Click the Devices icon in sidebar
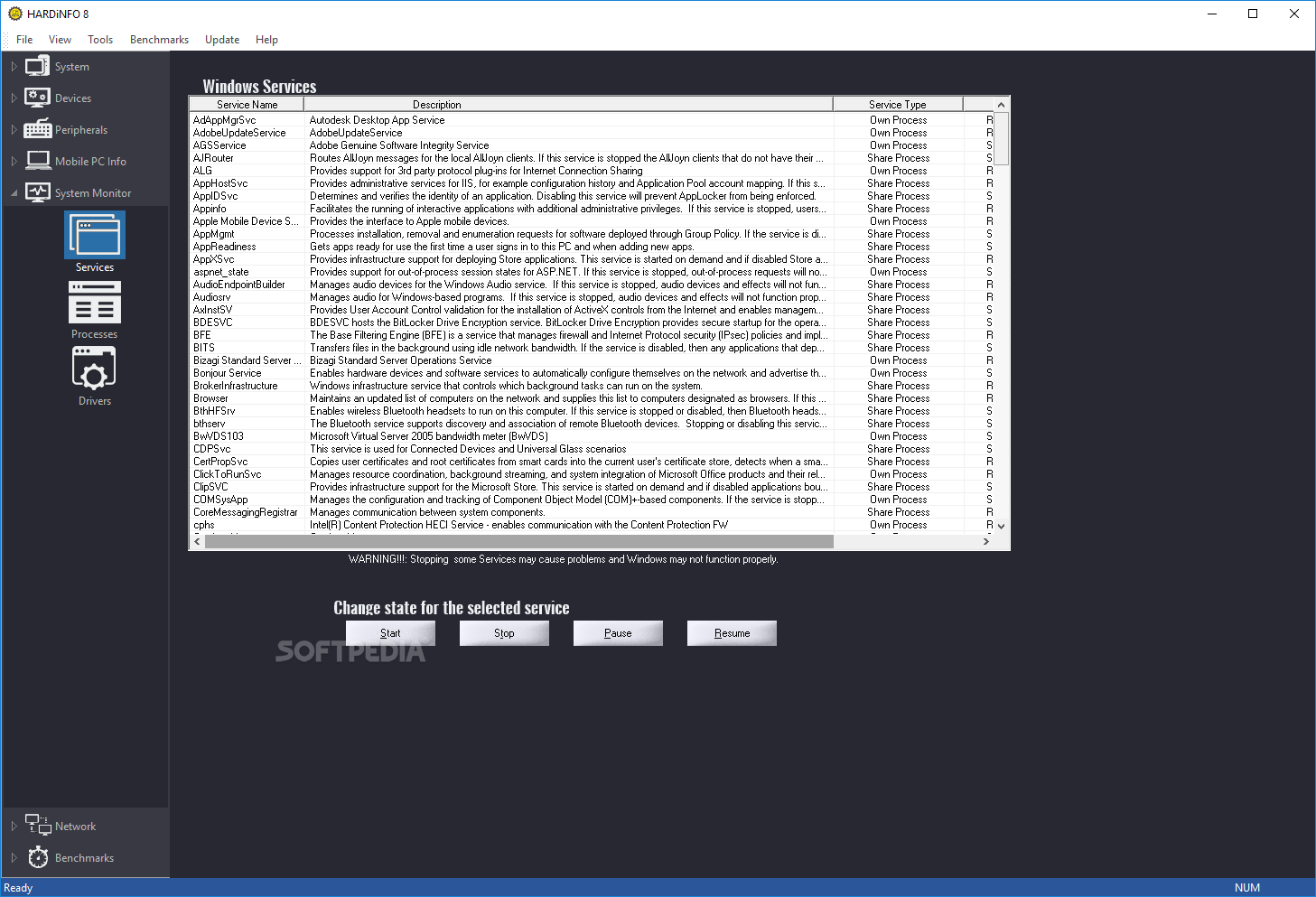Viewport: 1316px width, 897px height. pyautogui.click(x=38, y=98)
